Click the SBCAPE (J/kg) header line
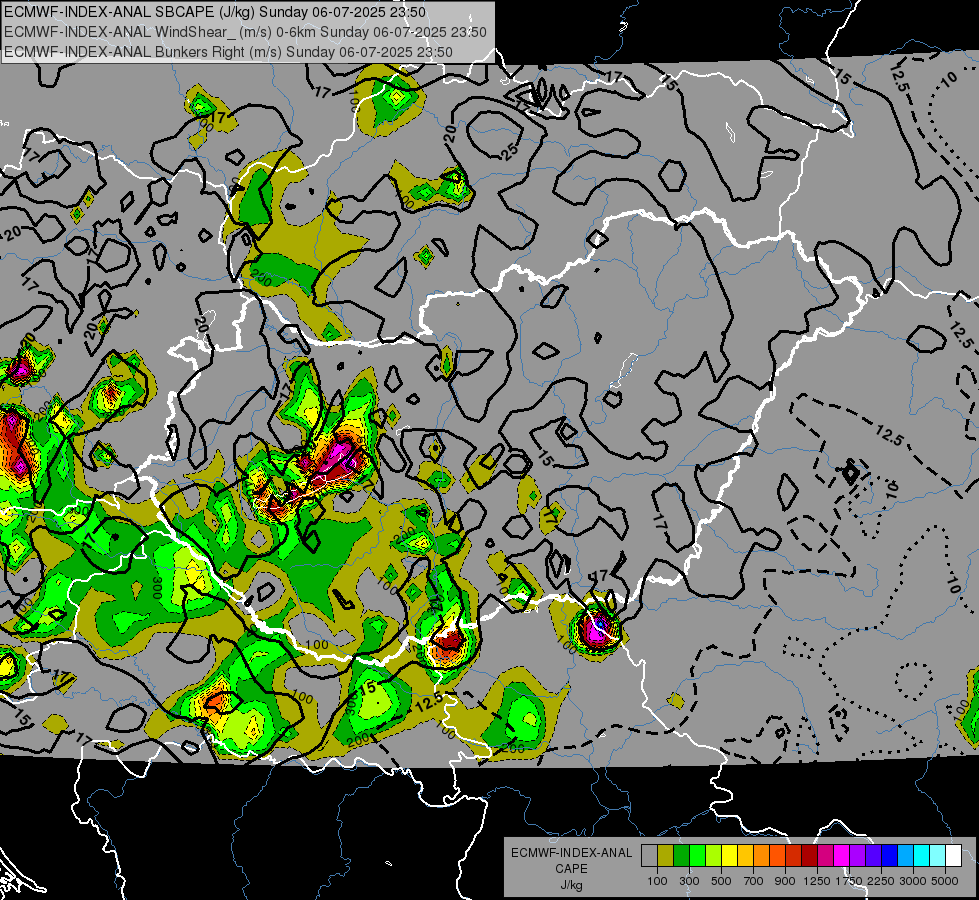Screen dimensions: 979x900 click(x=215, y=12)
